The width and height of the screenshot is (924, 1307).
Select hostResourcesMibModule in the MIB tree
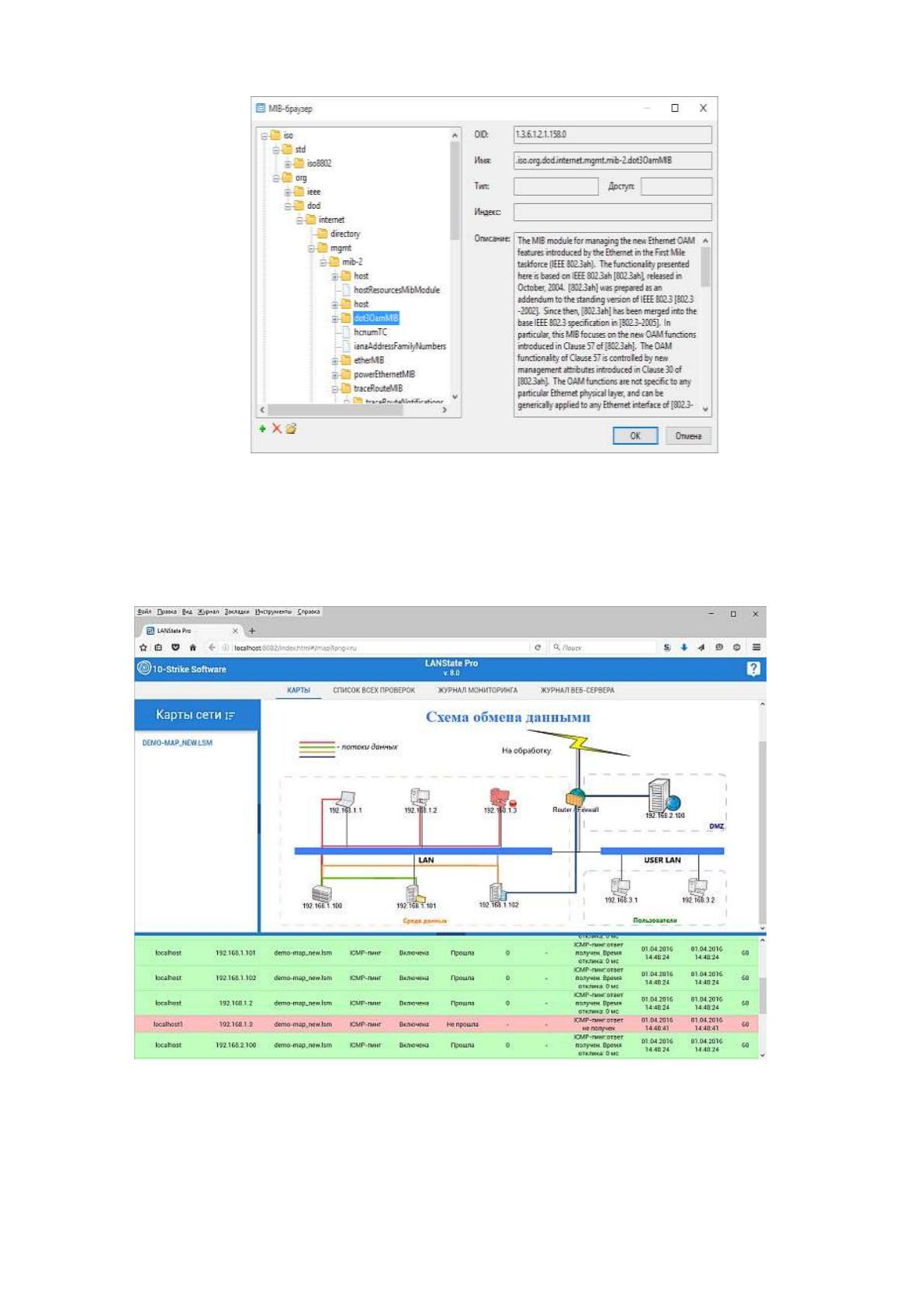pos(396,289)
